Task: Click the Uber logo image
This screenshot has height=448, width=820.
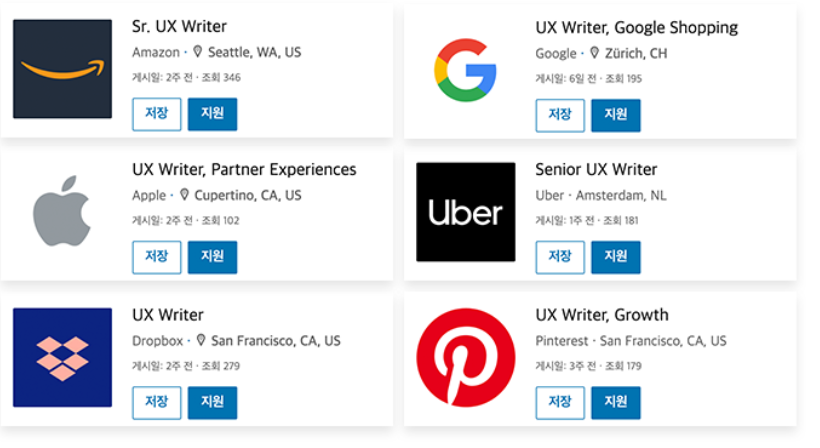Action: pyautogui.click(x=465, y=212)
